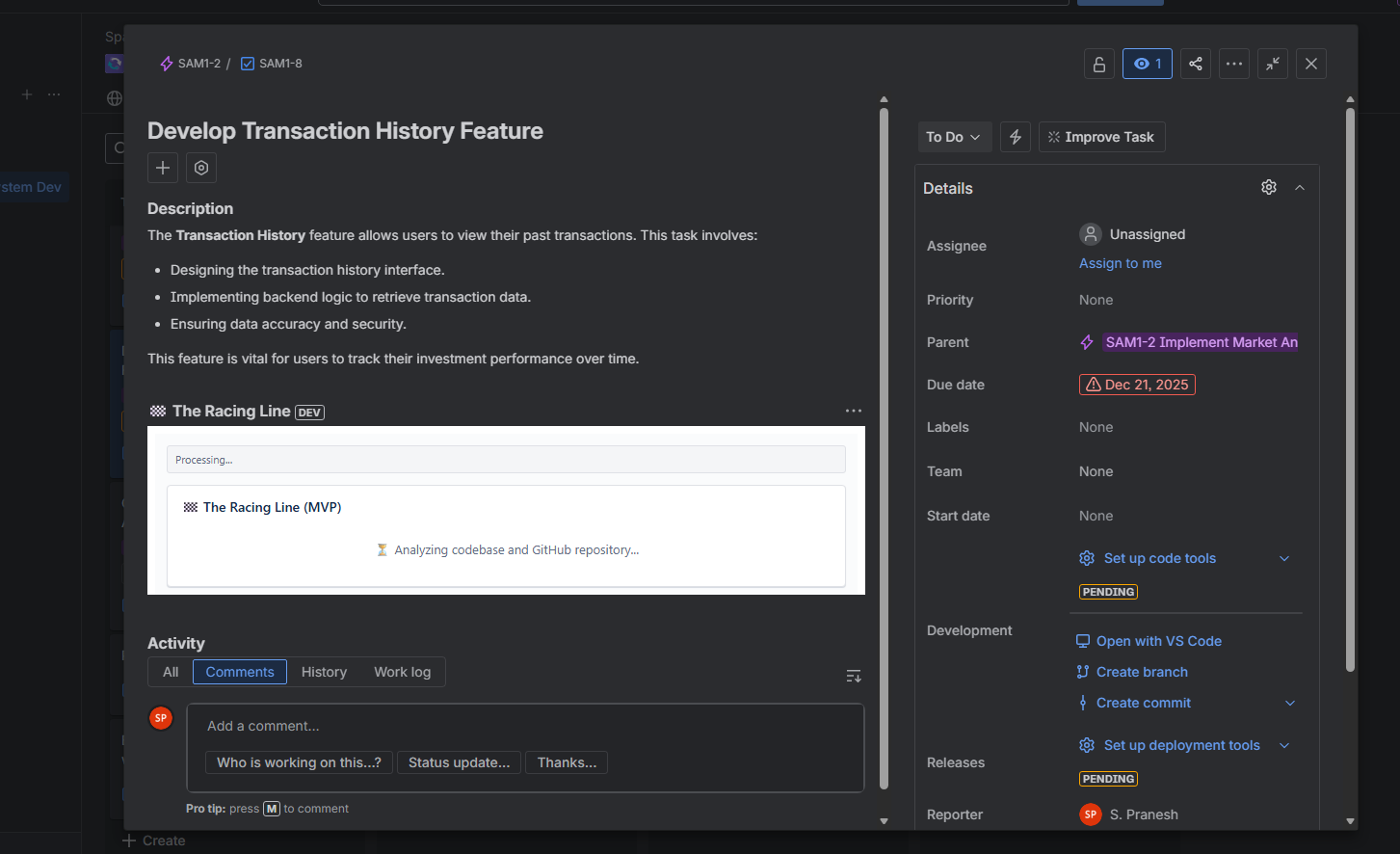Open the To Do status dropdown

coord(953,137)
